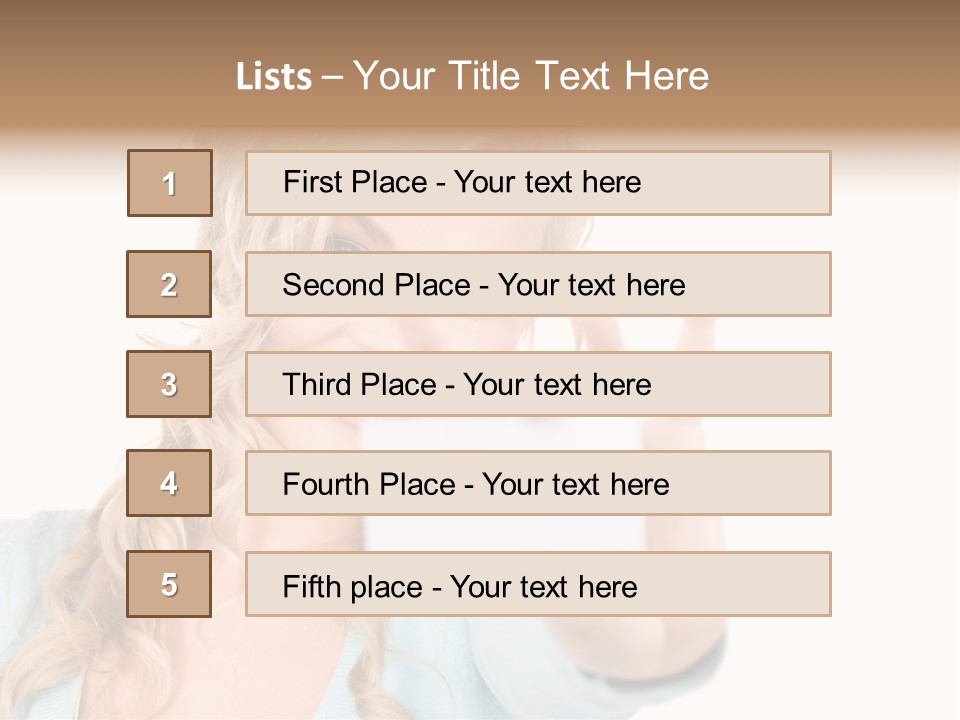Click the number 3 box
This screenshot has width=960, height=720.
(169, 384)
